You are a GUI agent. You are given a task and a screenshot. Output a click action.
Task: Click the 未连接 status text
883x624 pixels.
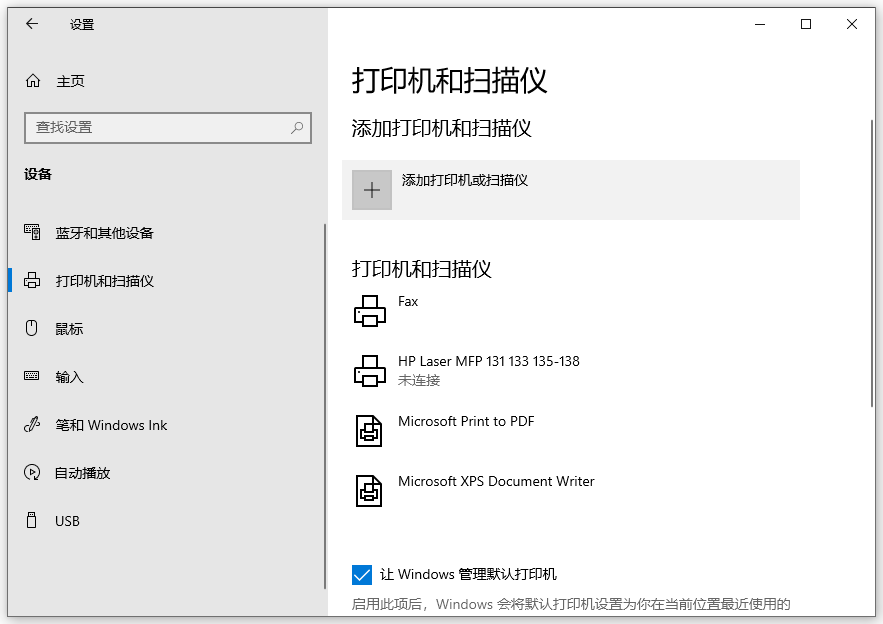tap(418, 381)
